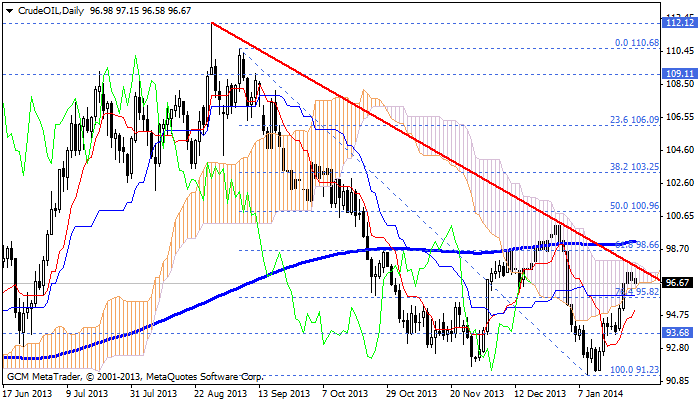Image resolution: width=700 pixels, height=402 pixels.
Task: Select the current price label 96.67
Action: 680,283
